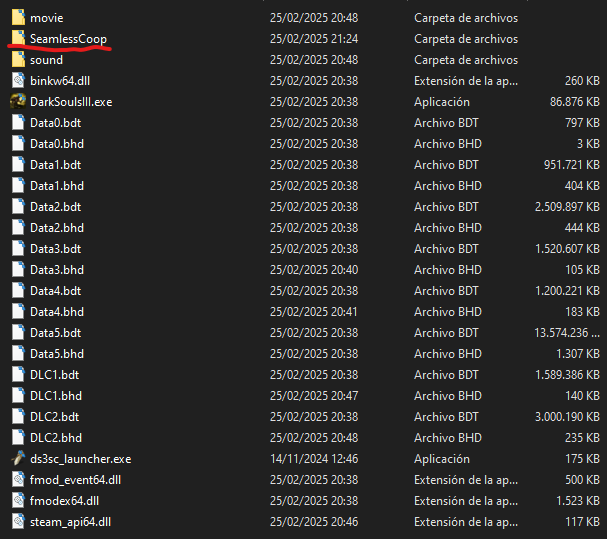
Task: Select the file name Data2.bdt
Action: (56, 207)
